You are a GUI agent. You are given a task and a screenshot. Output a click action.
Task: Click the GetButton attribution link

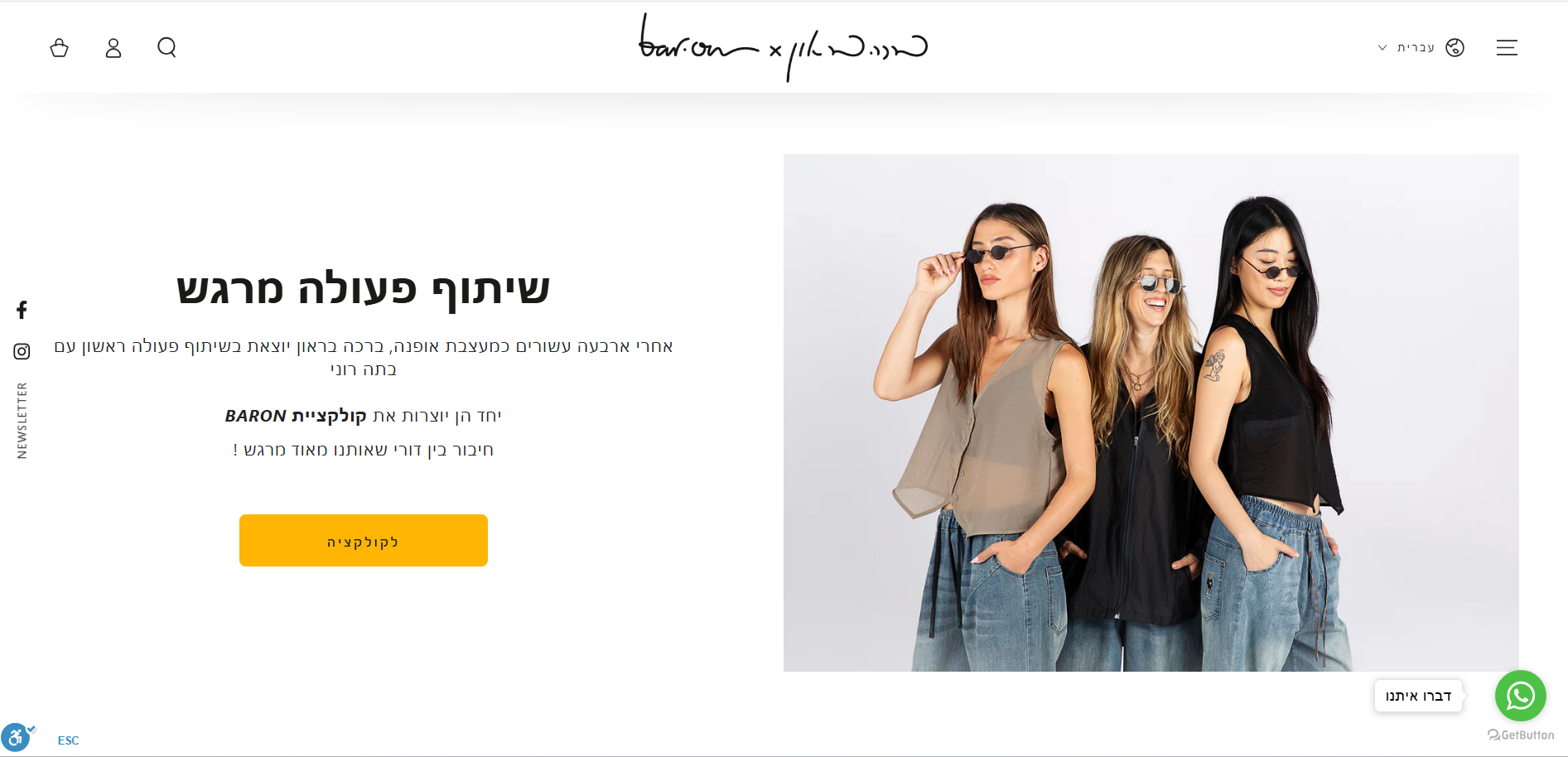click(1521, 735)
